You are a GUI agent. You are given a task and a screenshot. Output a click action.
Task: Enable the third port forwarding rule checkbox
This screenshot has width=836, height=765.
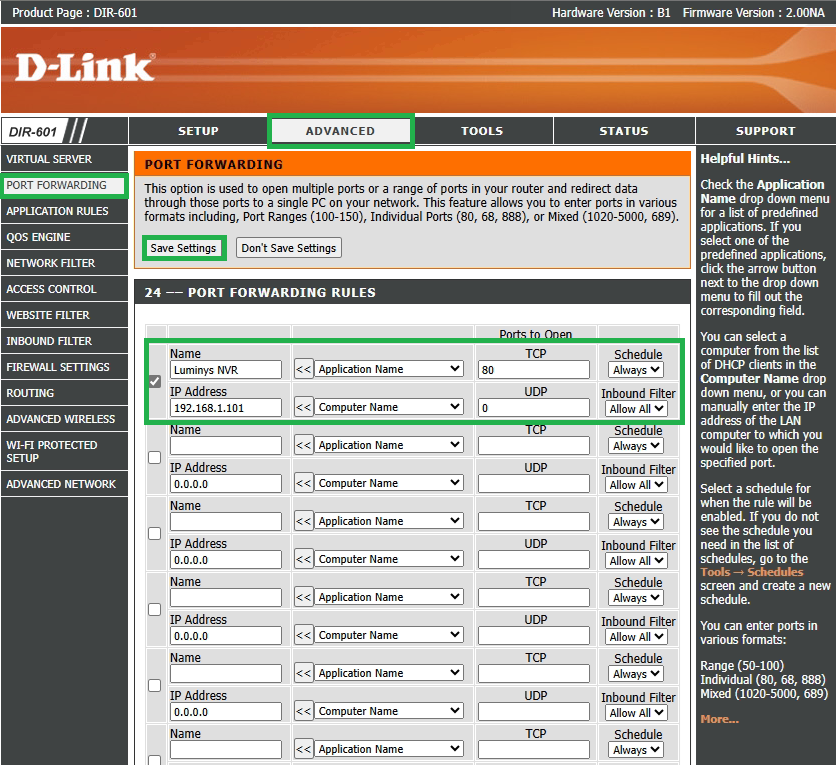(154, 533)
